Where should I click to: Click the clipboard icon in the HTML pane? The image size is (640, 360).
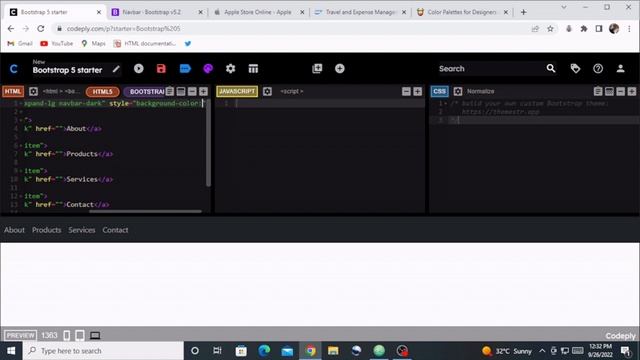pyautogui.click(x=170, y=91)
